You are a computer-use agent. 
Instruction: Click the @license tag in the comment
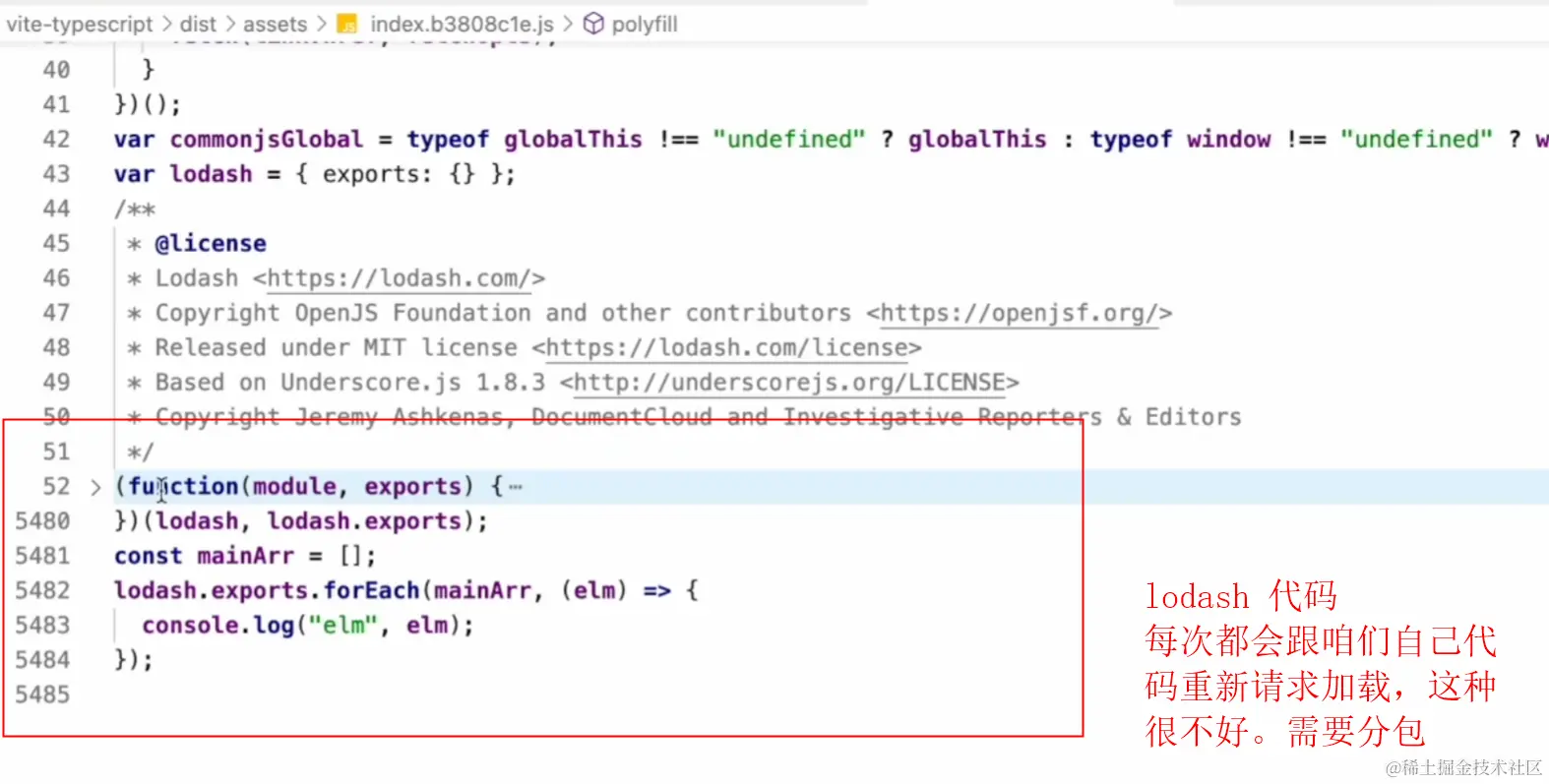(x=211, y=243)
